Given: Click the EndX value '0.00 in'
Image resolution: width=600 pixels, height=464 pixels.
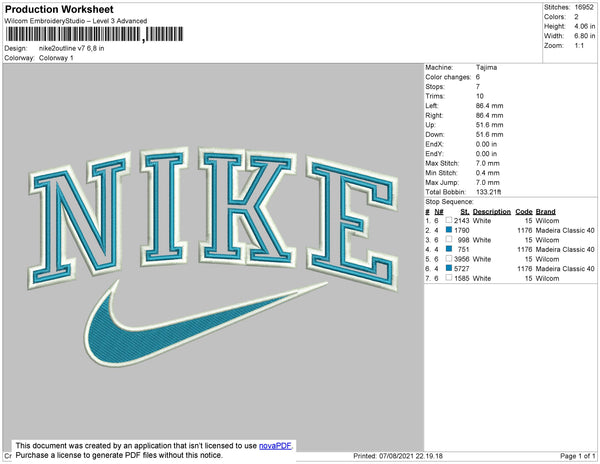Looking at the screenshot, I should pos(486,144).
